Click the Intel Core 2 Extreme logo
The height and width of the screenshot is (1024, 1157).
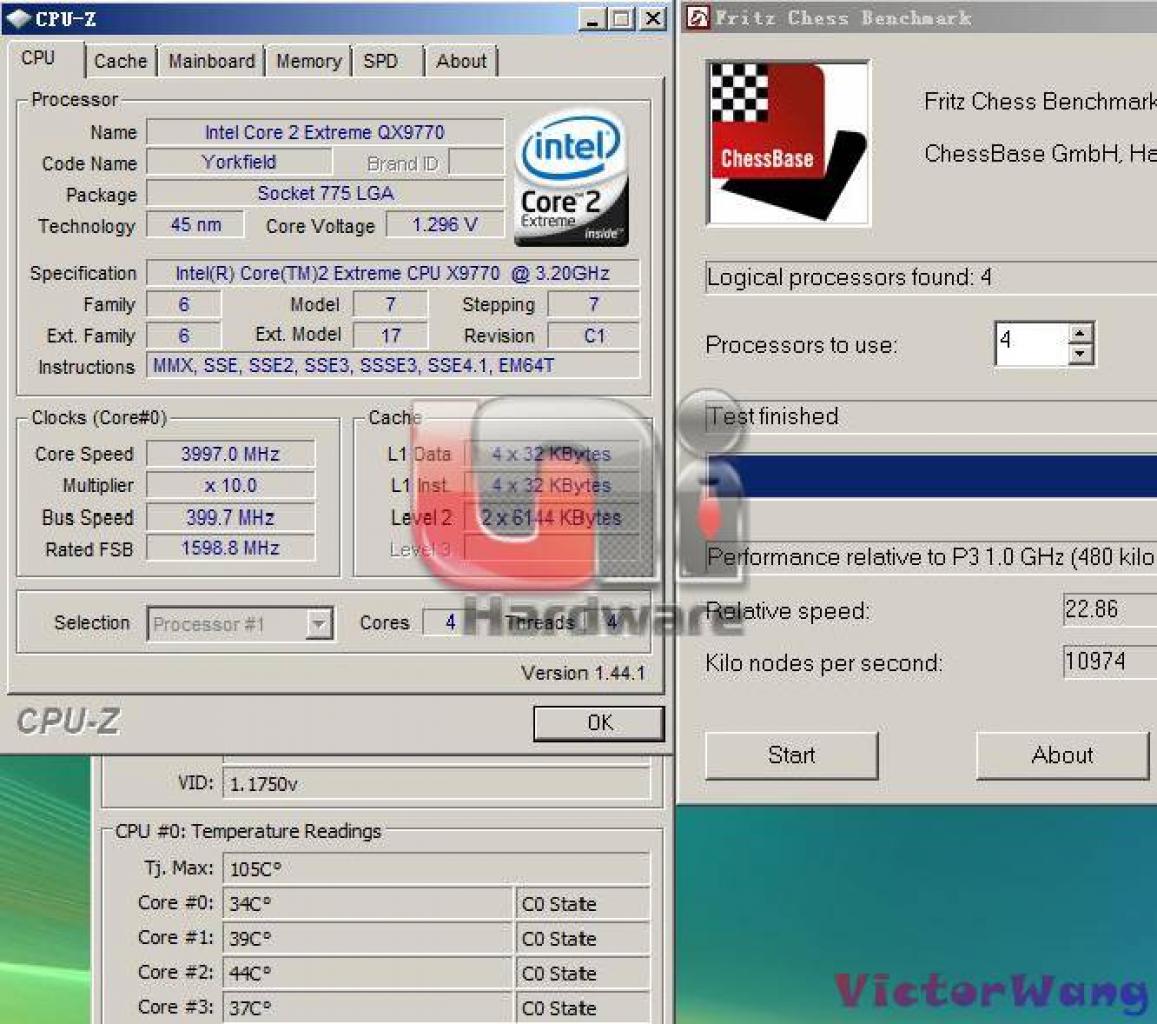571,179
